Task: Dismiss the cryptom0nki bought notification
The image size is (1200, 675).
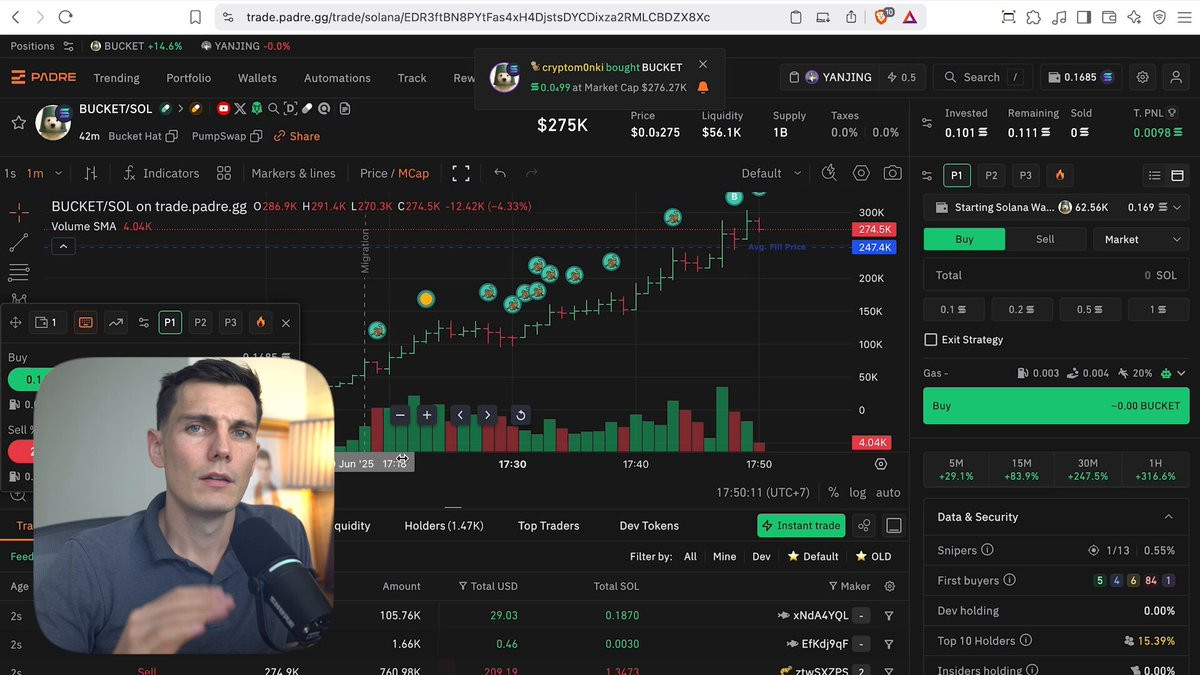Action: (x=703, y=64)
